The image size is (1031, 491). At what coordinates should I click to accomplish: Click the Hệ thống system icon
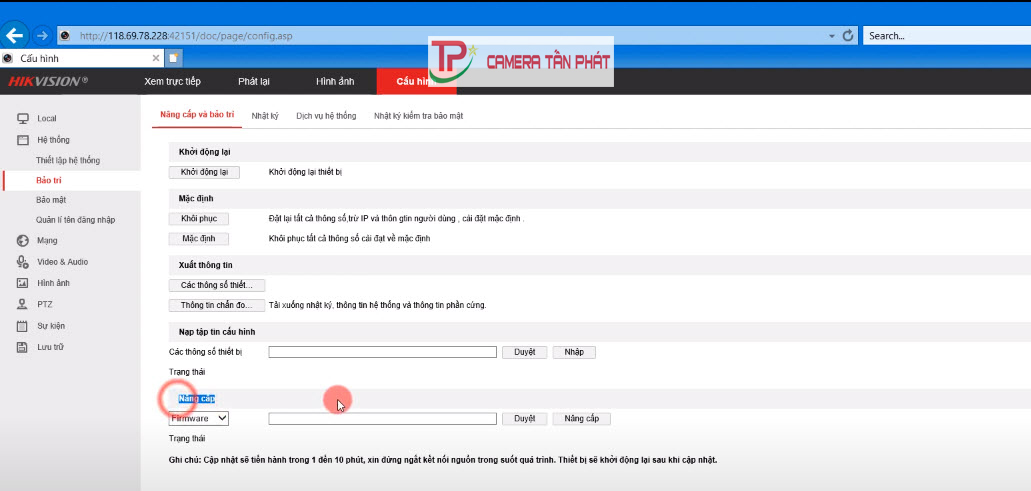click(22, 140)
